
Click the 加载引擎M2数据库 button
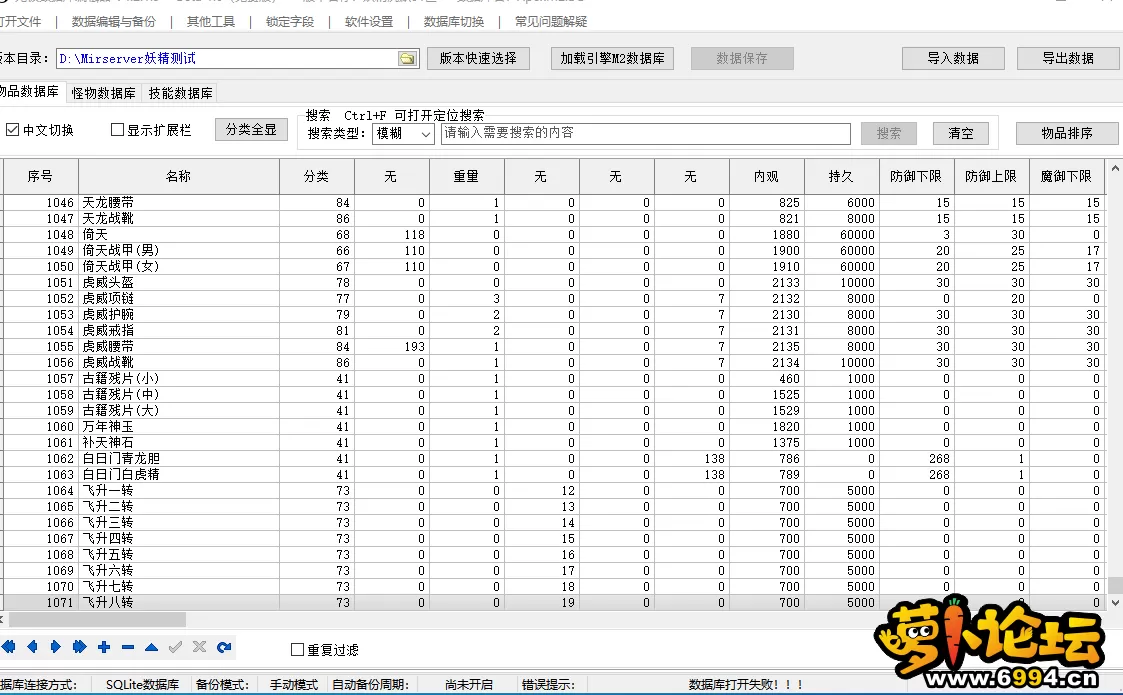click(612, 58)
